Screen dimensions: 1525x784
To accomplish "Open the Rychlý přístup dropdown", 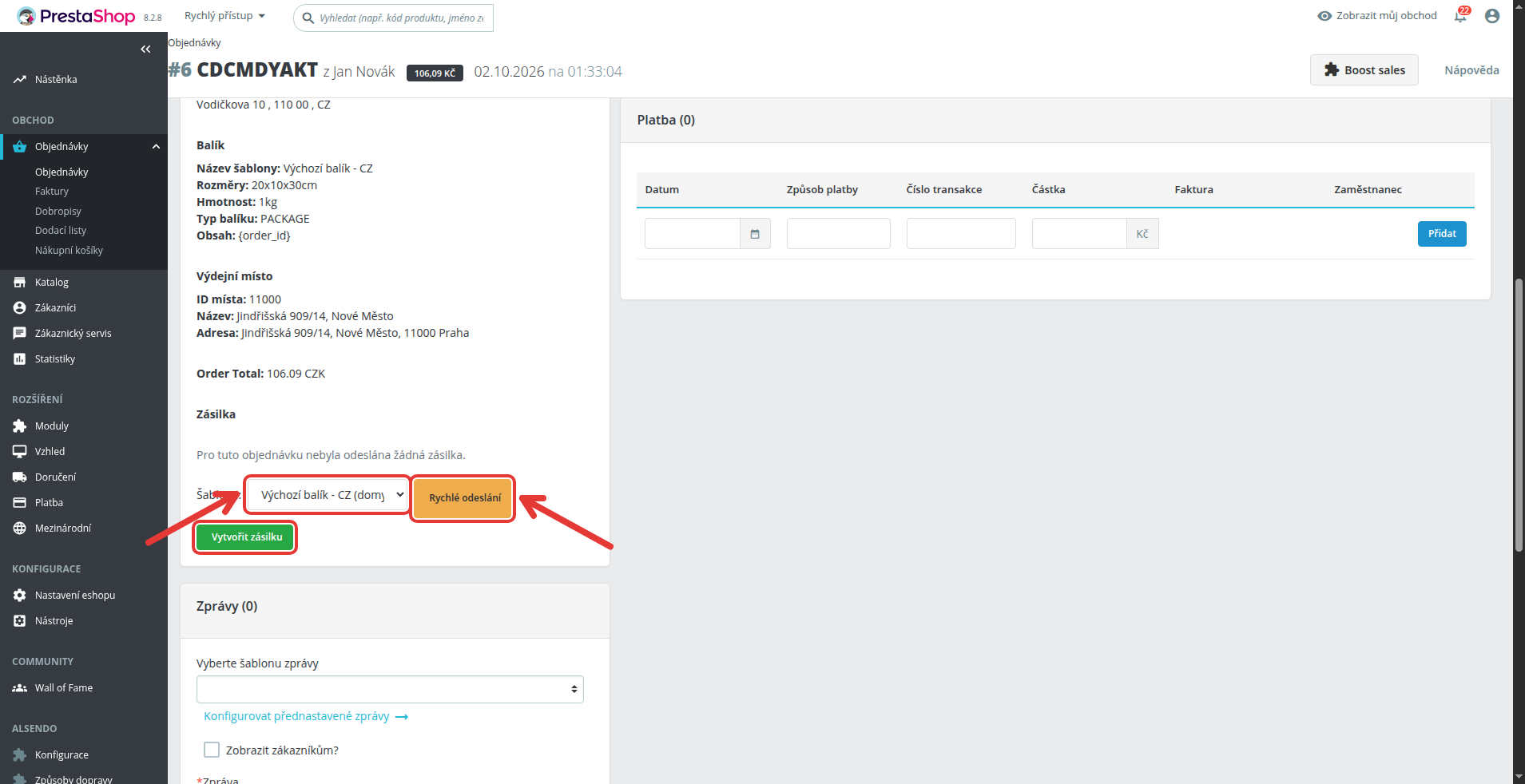I will 224,16.
